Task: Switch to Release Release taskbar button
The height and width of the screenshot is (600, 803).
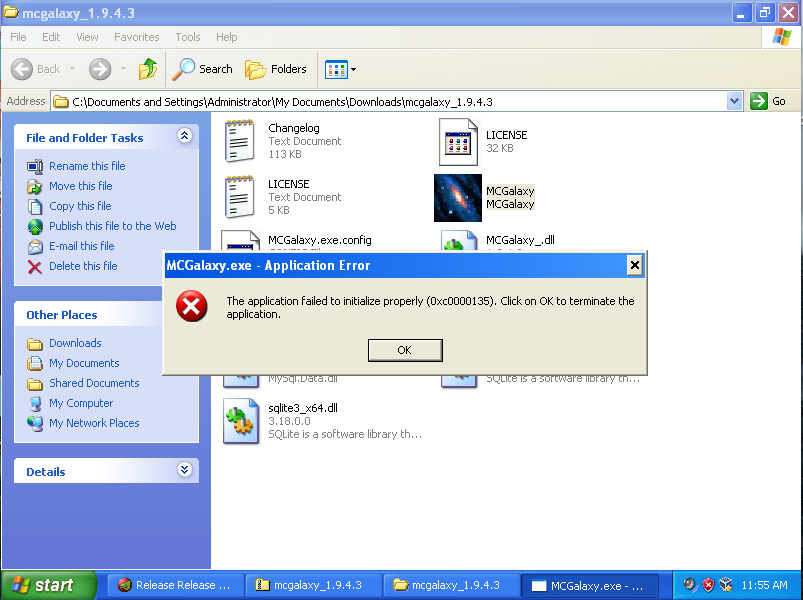Action: pos(174,585)
